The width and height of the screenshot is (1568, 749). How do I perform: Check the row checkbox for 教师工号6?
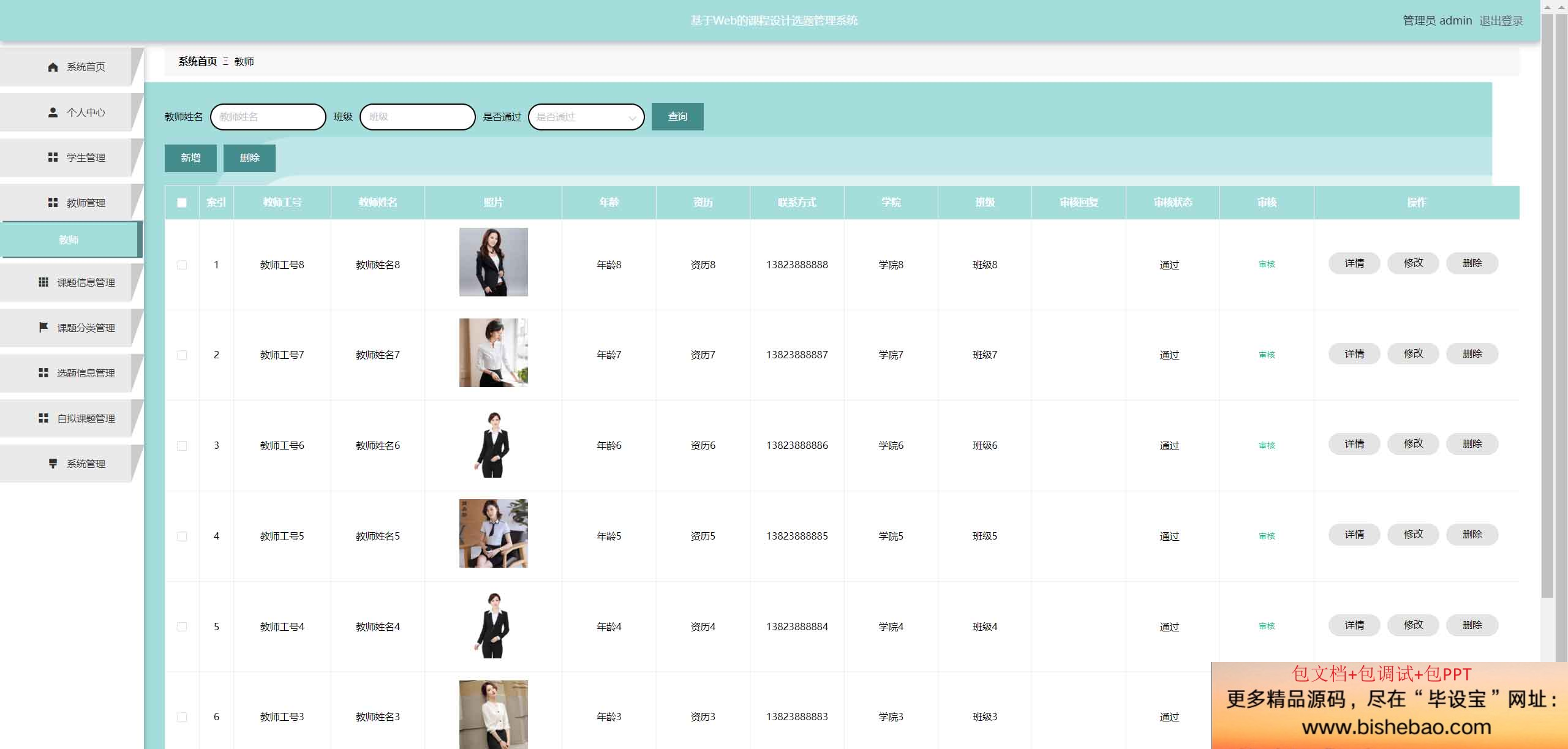point(182,446)
